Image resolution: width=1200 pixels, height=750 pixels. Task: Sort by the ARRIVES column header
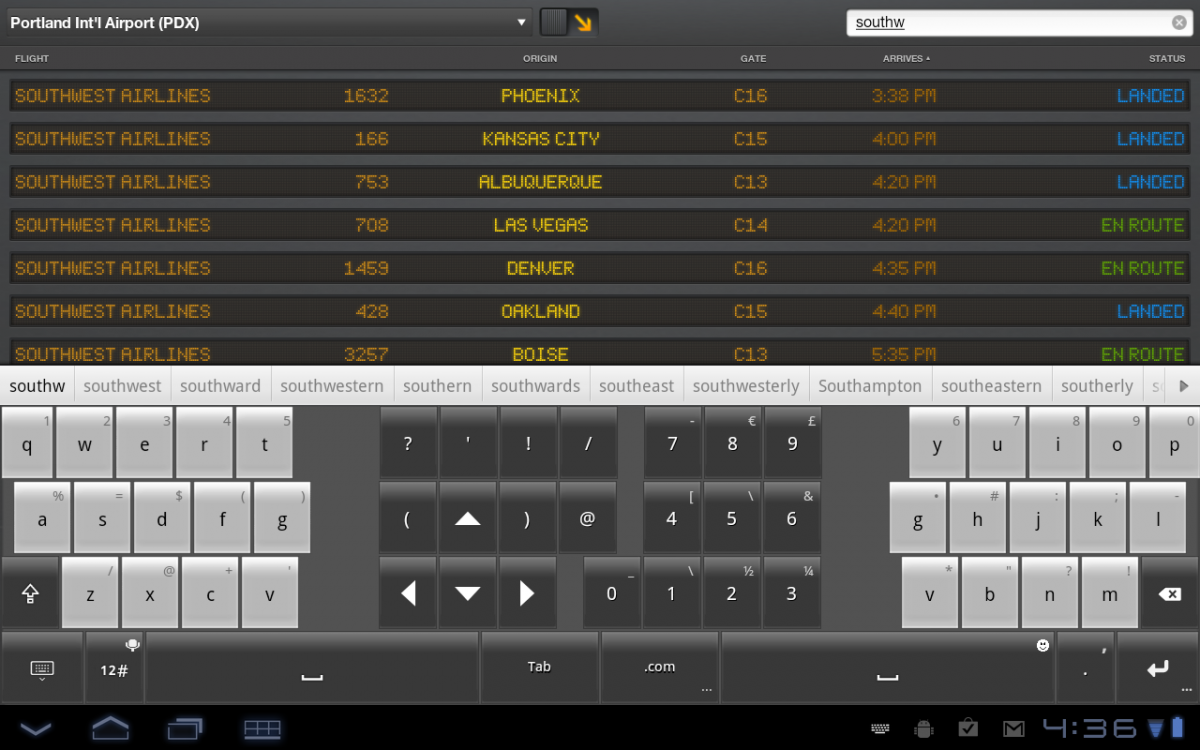(x=906, y=58)
